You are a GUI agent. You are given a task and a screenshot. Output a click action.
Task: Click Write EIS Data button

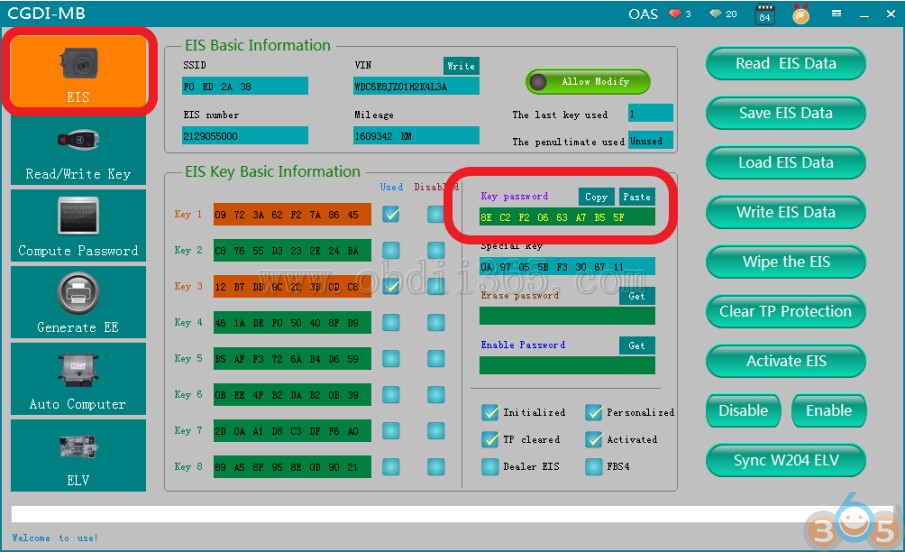pyautogui.click(x=786, y=212)
